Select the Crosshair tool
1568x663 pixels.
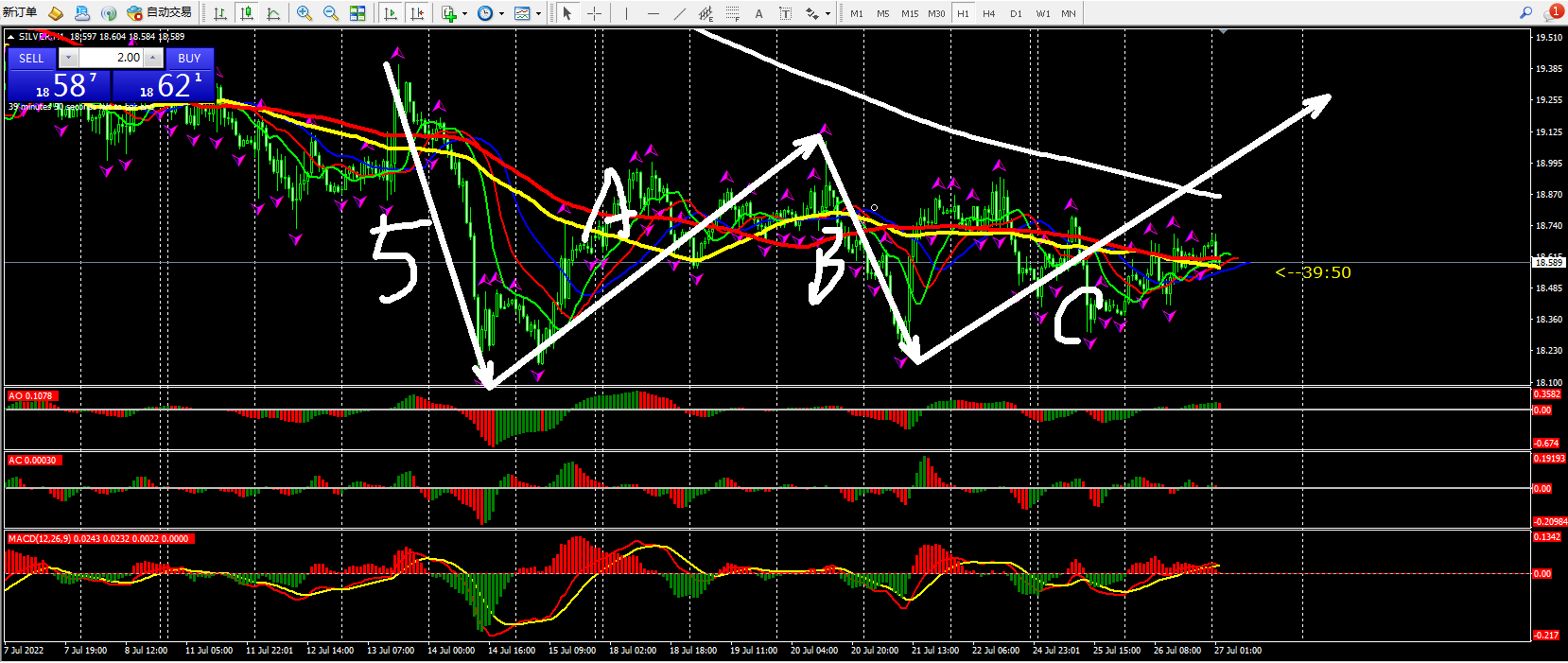tap(594, 13)
